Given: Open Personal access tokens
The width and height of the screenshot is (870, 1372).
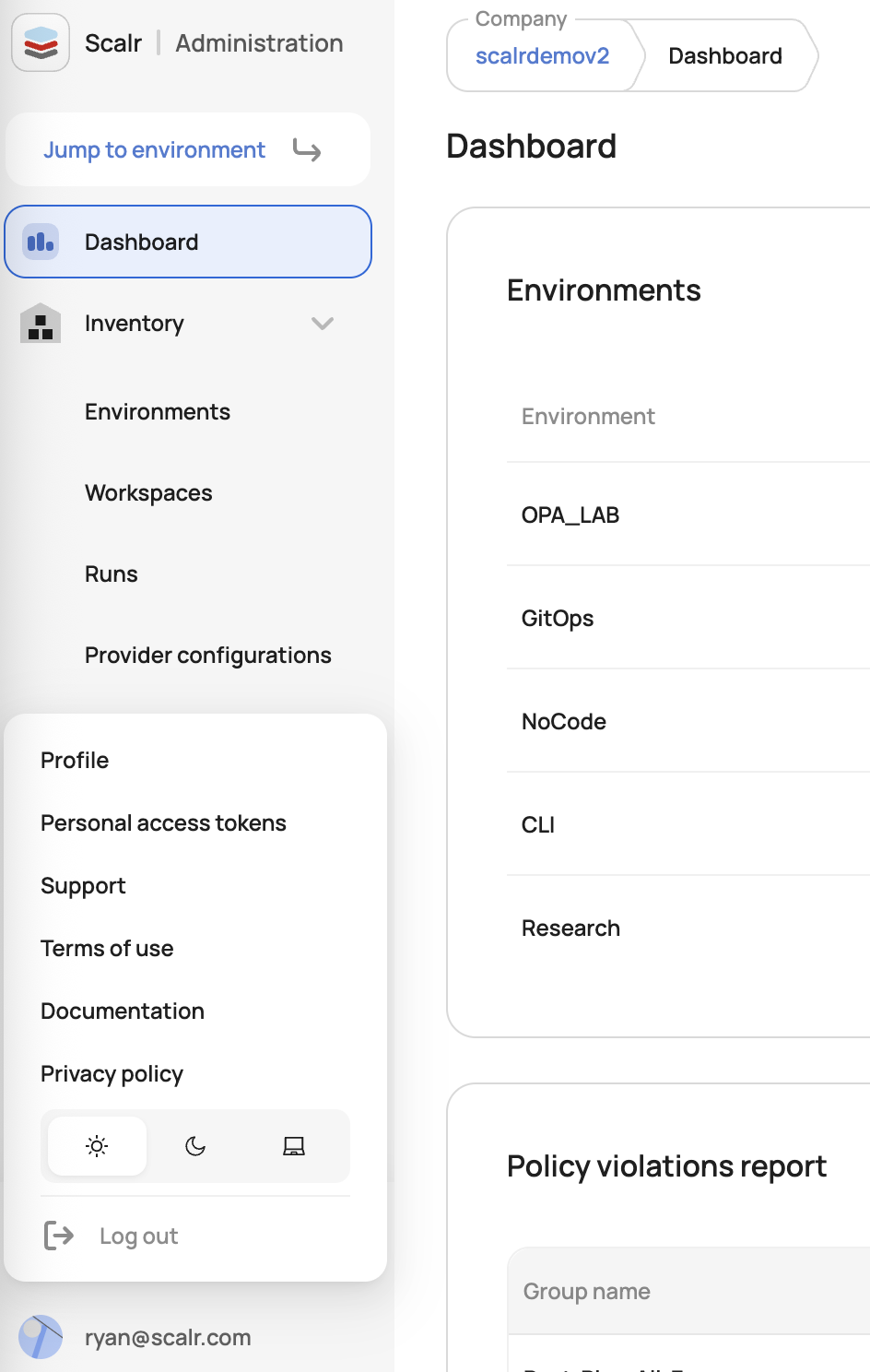Looking at the screenshot, I should (163, 823).
